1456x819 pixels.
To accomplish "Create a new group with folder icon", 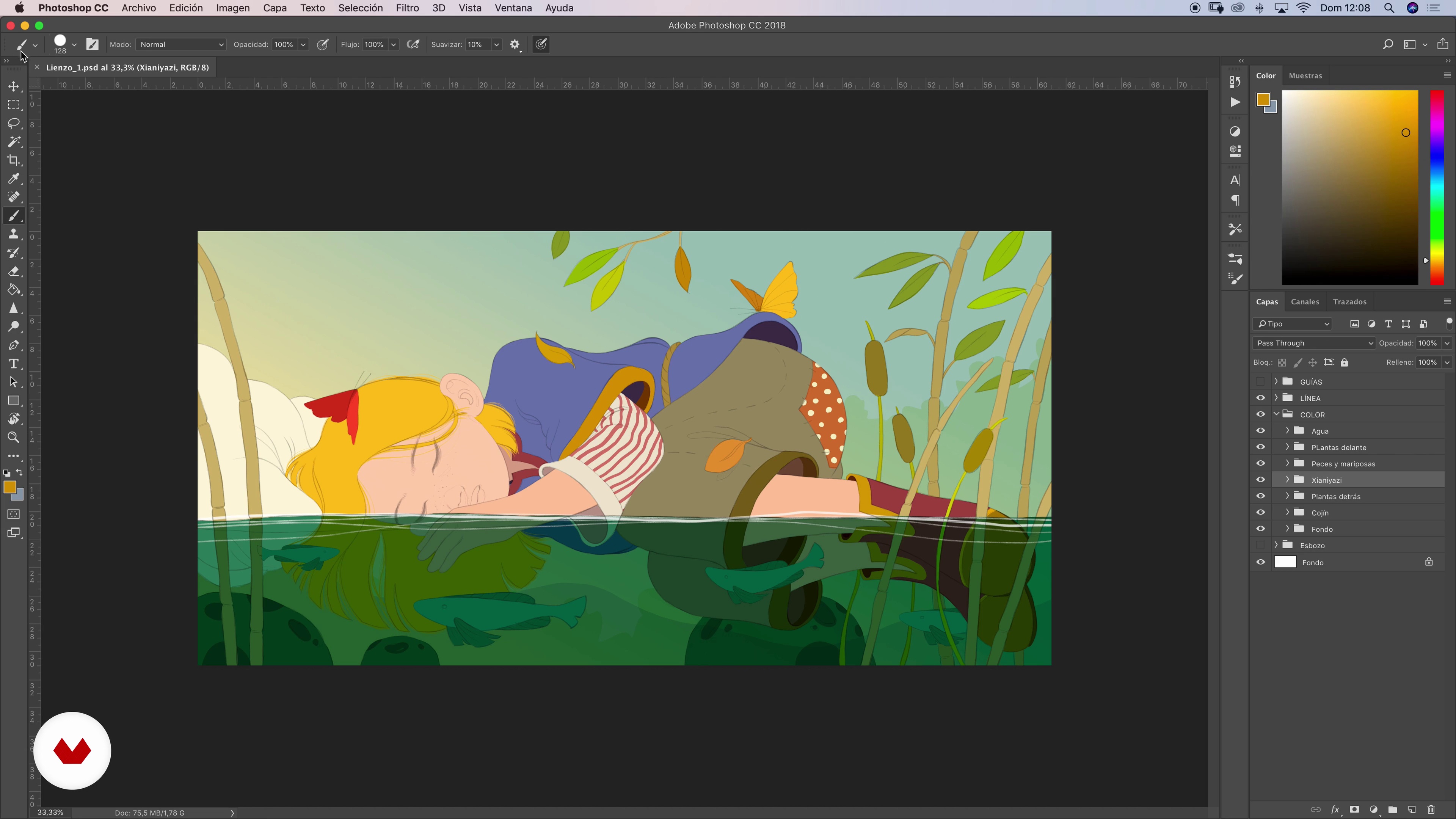I will pyautogui.click(x=1392, y=810).
